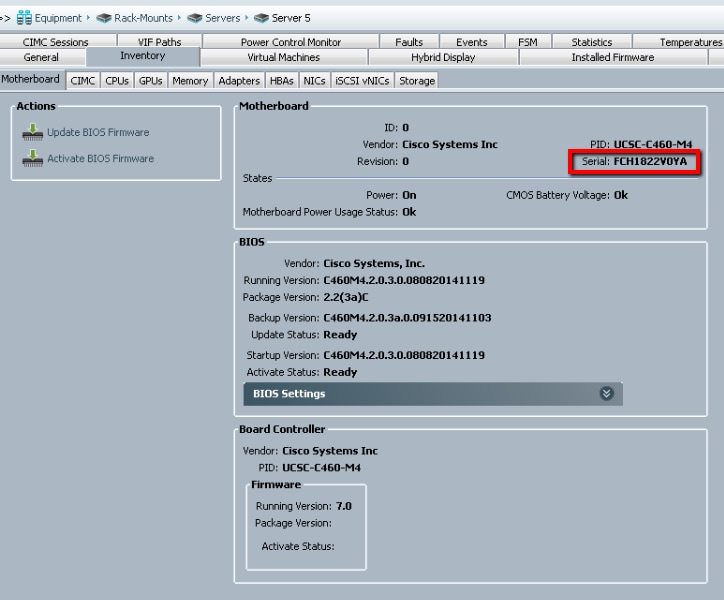Select package version 2.2(3a)C

[346, 297]
